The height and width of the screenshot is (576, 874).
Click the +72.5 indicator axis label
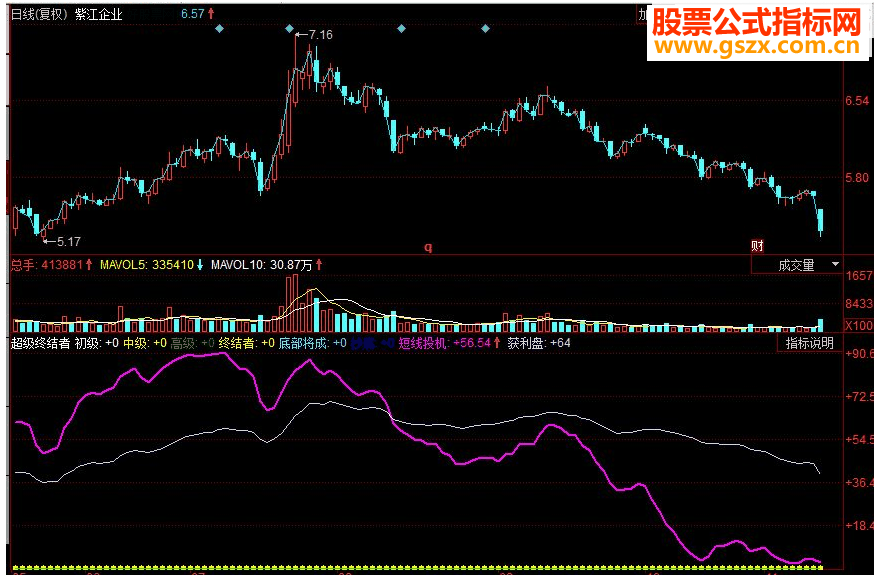click(x=859, y=397)
